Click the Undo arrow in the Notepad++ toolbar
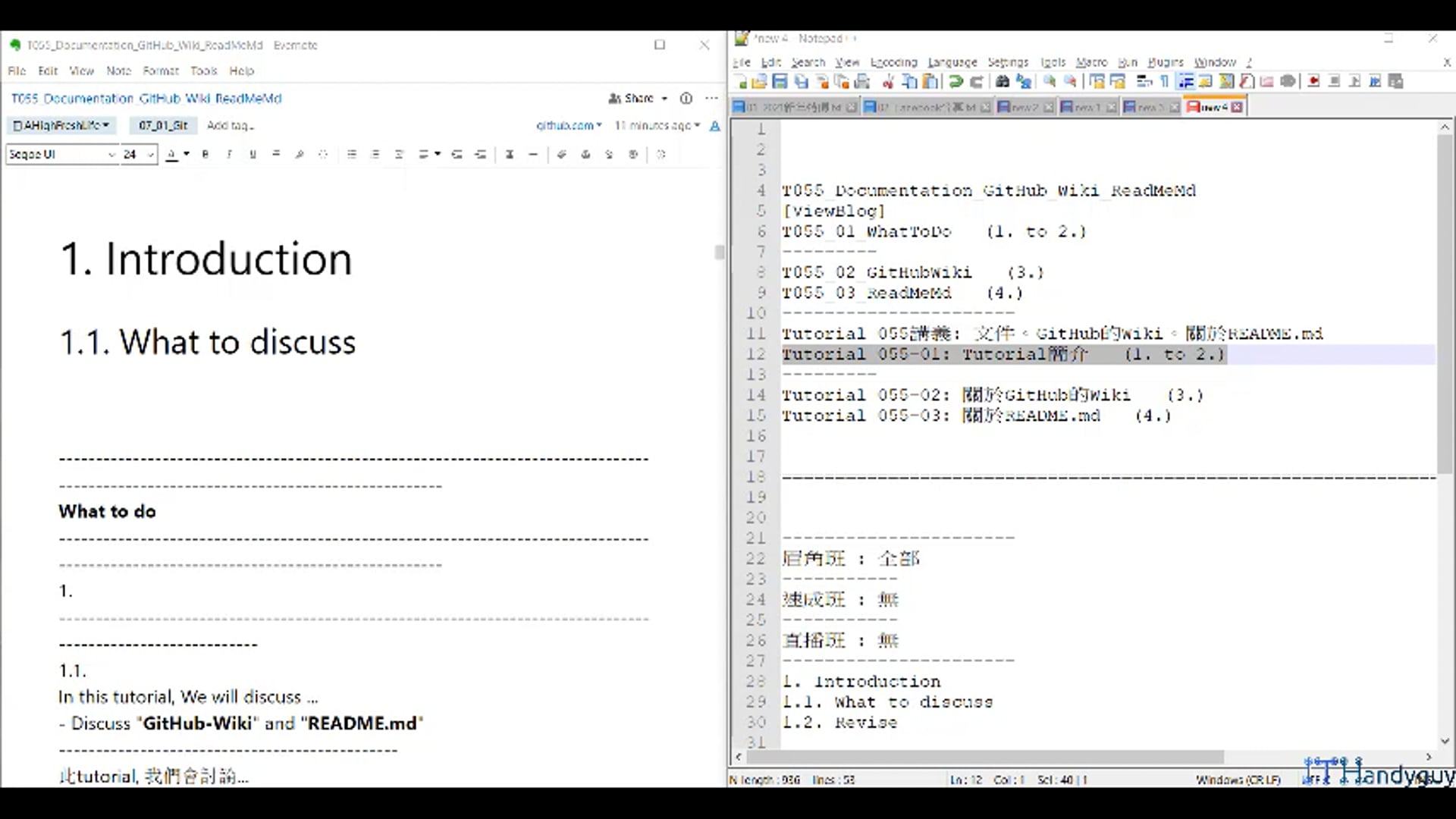The width and height of the screenshot is (1456, 819). click(955, 81)
